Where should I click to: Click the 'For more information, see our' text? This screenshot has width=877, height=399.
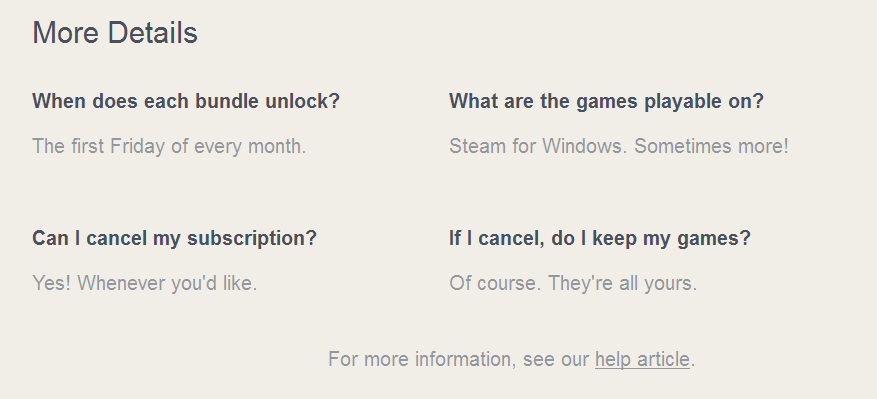pos(459,359)
